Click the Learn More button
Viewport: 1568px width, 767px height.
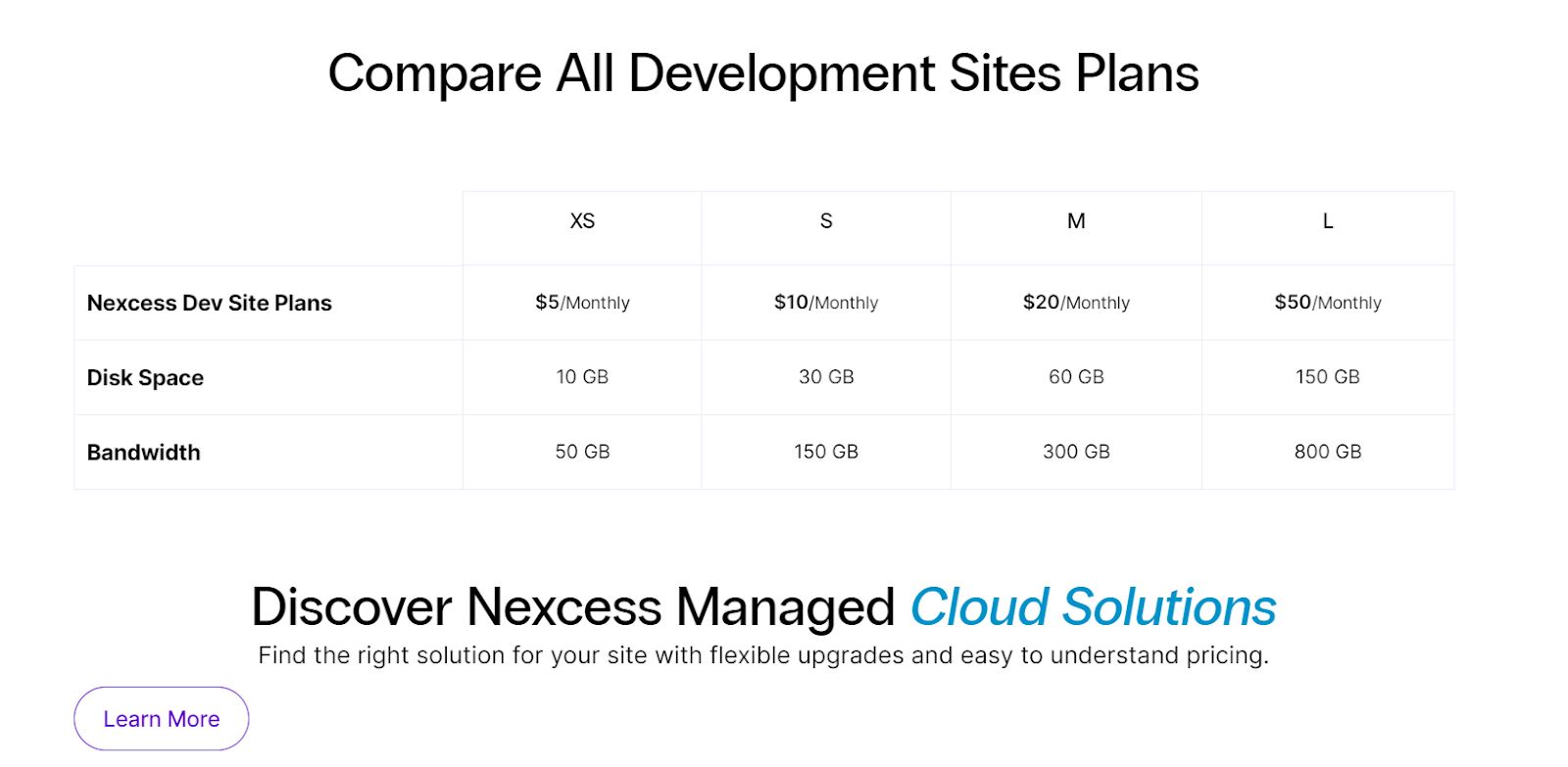point(162,718)
